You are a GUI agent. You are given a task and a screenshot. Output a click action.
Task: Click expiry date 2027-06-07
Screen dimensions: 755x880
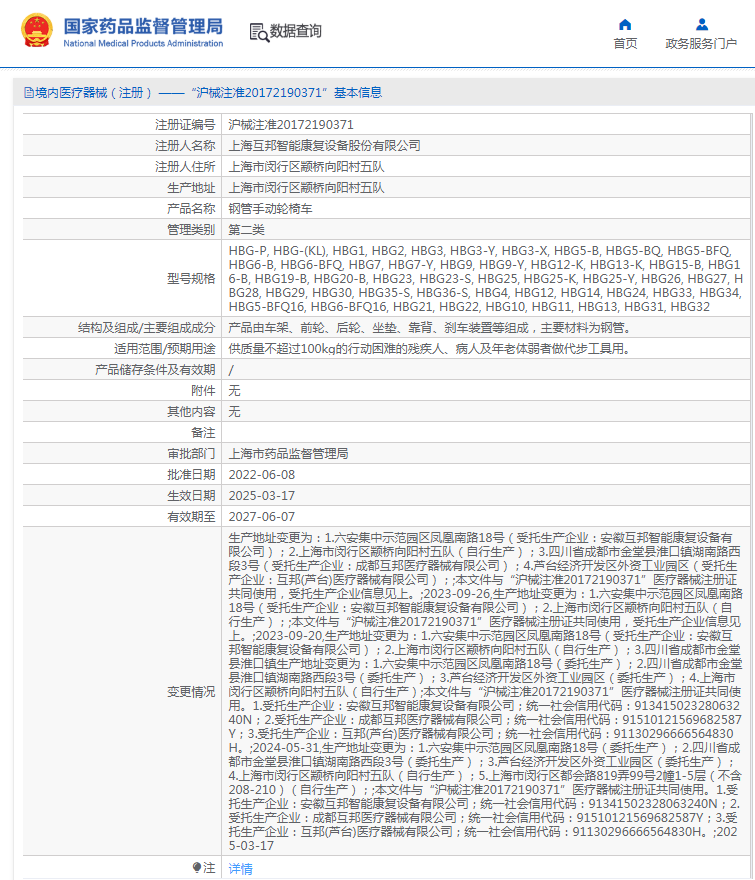[262, 517]
